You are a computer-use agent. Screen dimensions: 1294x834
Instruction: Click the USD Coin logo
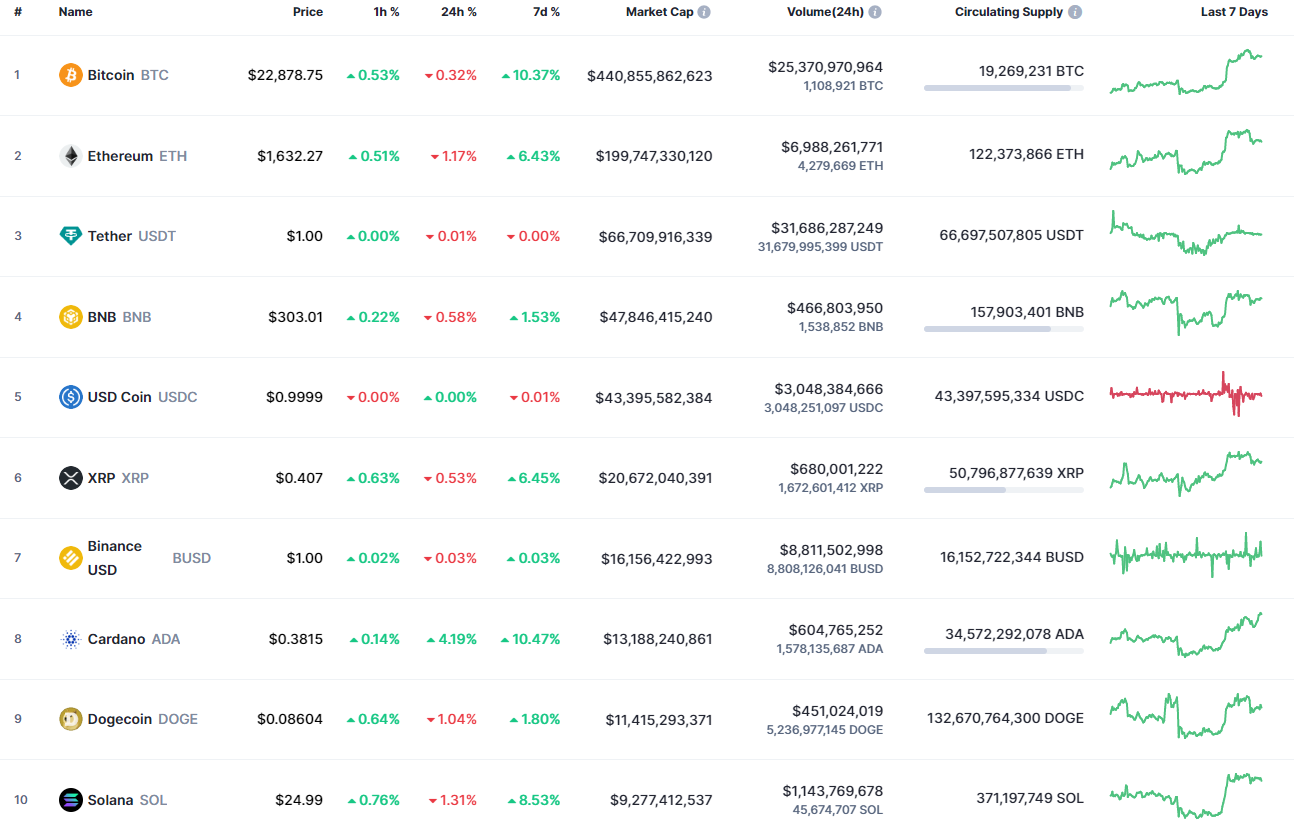[x=69, y=397]
